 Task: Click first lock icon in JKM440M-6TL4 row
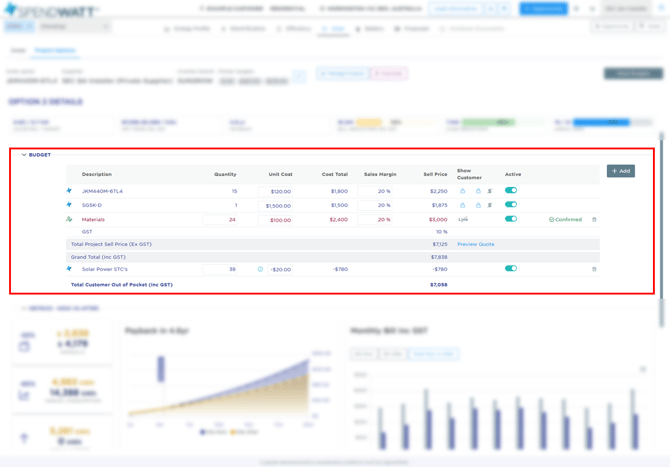[x=462, y=191]
